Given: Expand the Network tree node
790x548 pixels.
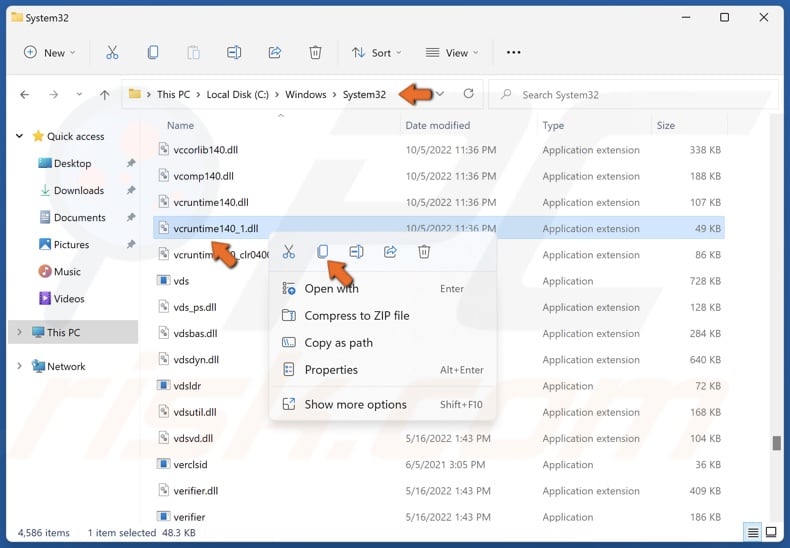Looking at the screenshot, I should 20,366.
